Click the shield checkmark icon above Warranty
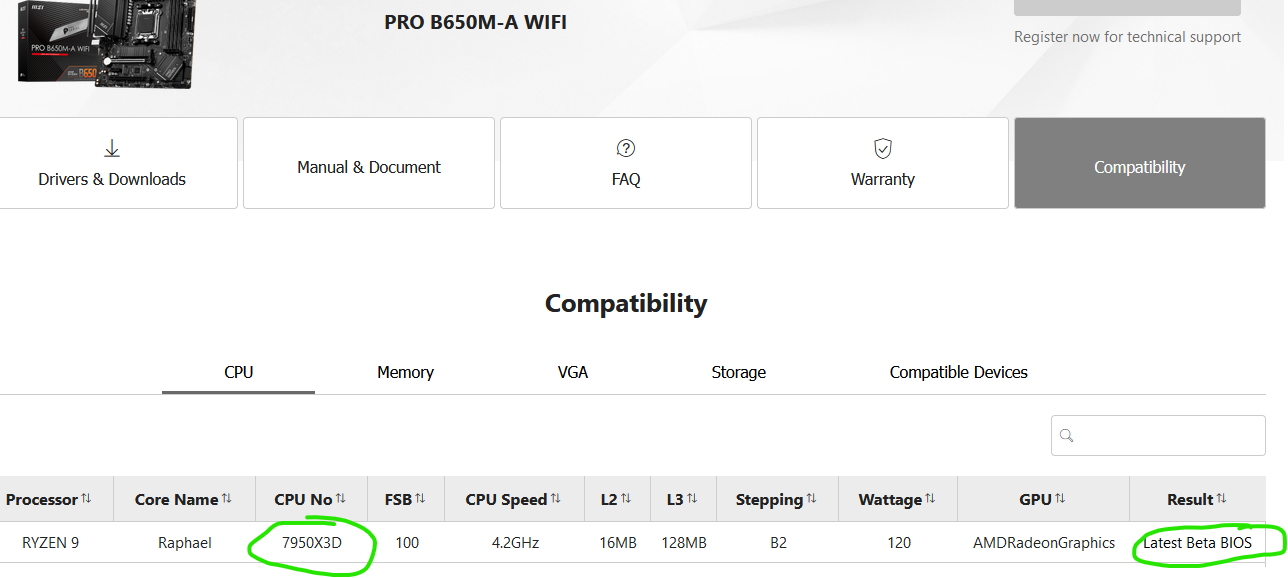This screenshot has width=1288, height=578. click(x=883, y=149)
